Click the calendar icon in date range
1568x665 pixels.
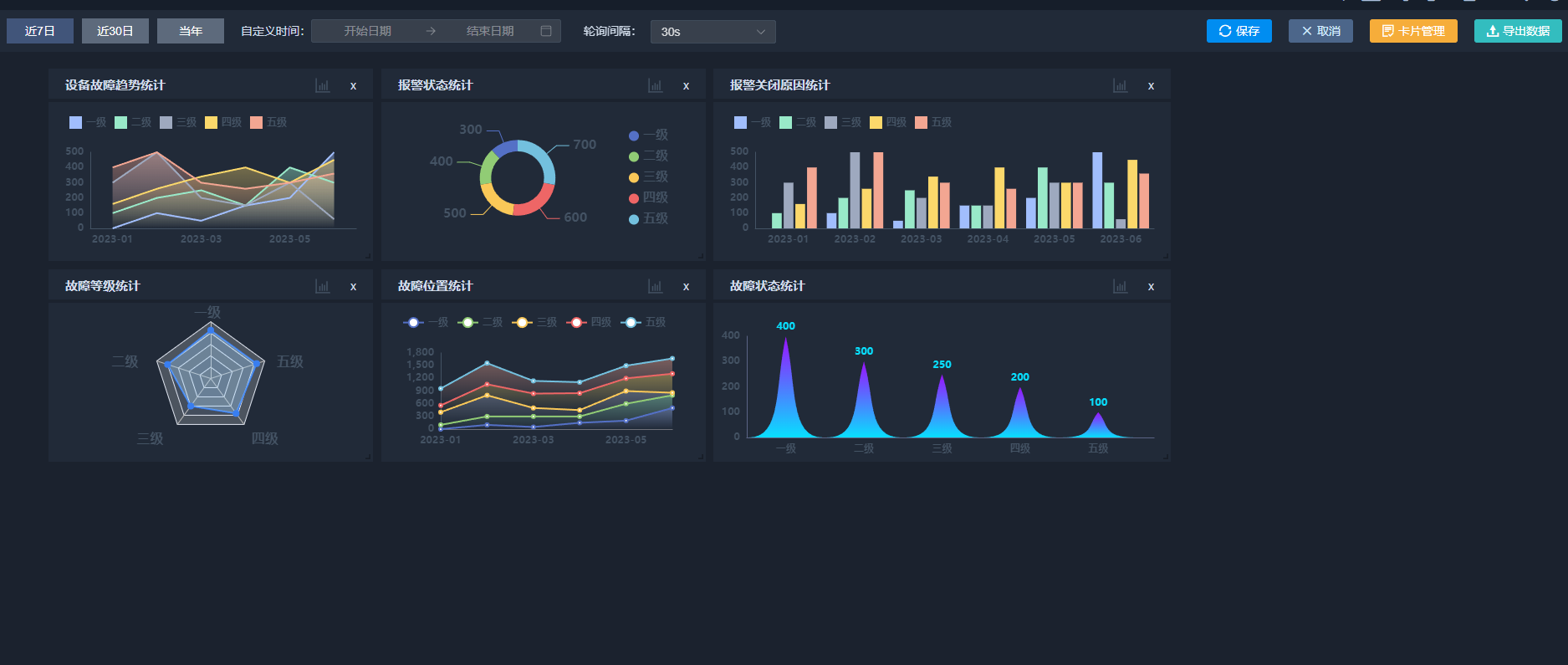pyautogui.click(x=546, y=31)
